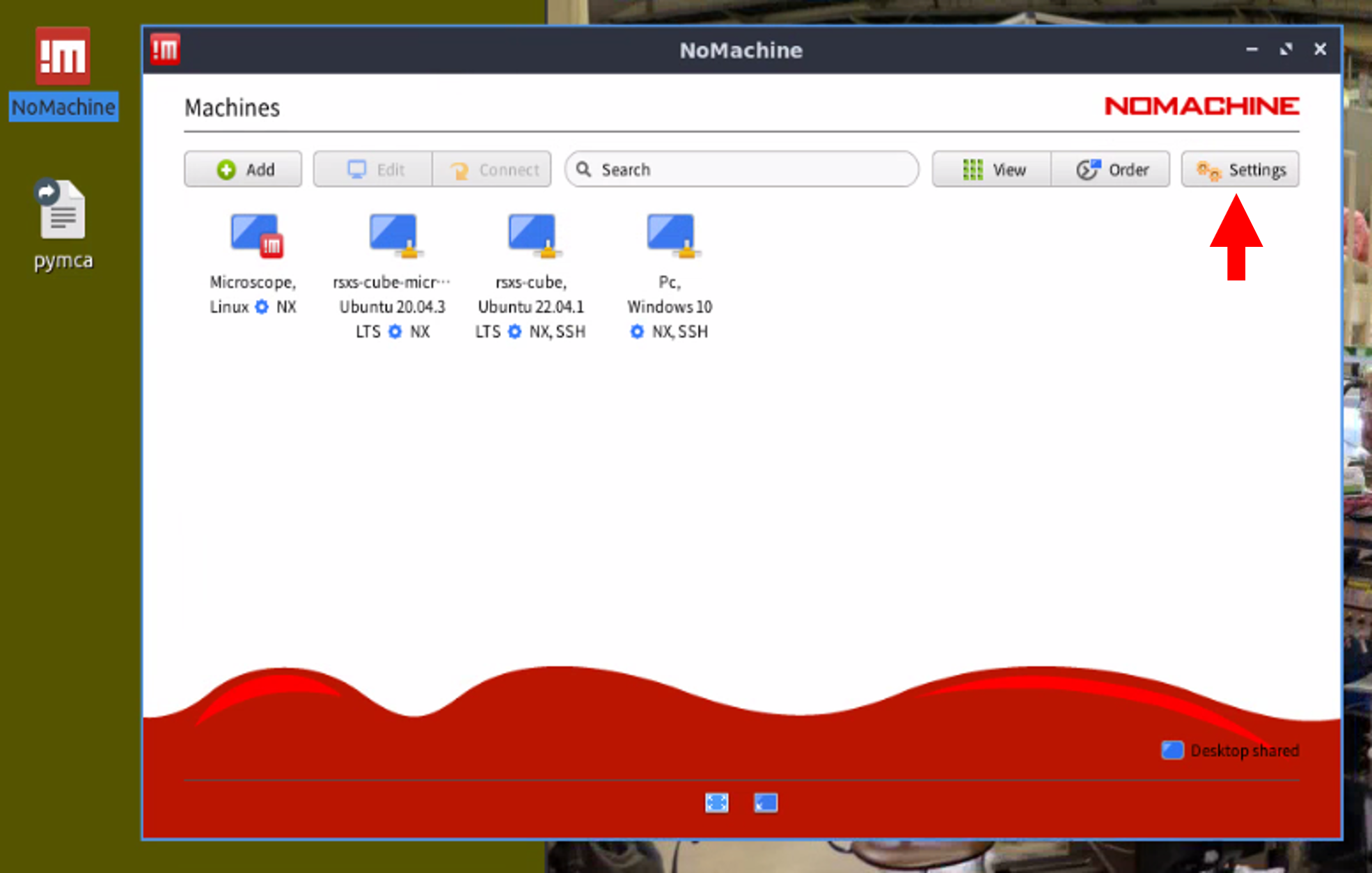The width and height of the screenshot is (1372, 873).
Task: Select the rsxs-cube-micr Ubuntu 20.04.3 machine
Action: pos(393,236)
